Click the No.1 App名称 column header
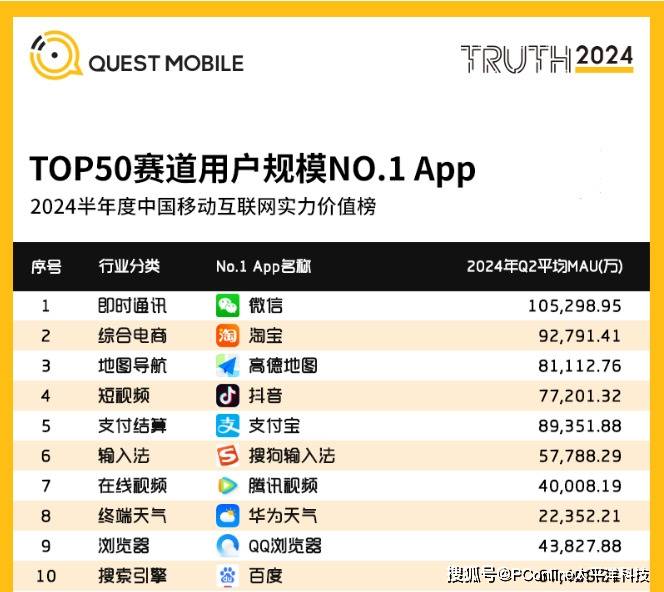Screen dimensions: 664x592 point(263,266)
